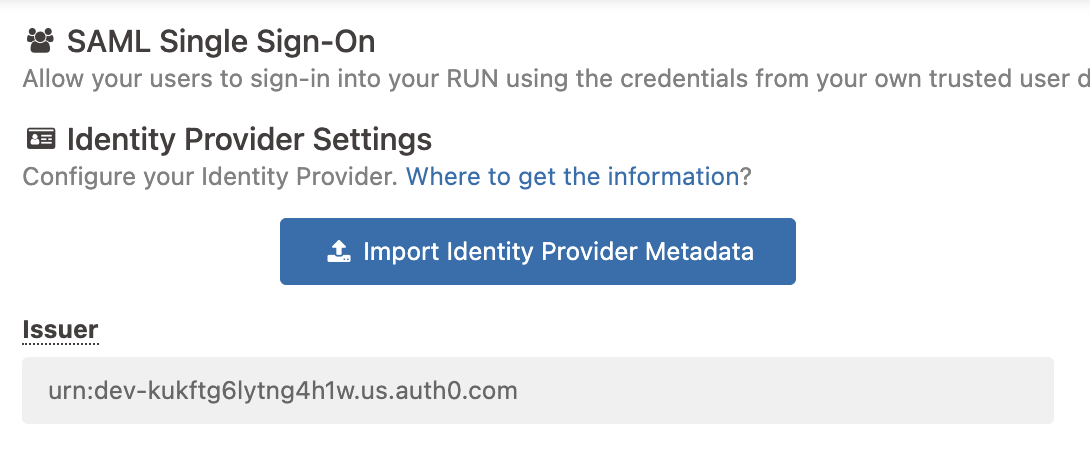Click the Identity Provider Settings heading
The width and height of the screenshot is (1090, 466).
(249, 138)
